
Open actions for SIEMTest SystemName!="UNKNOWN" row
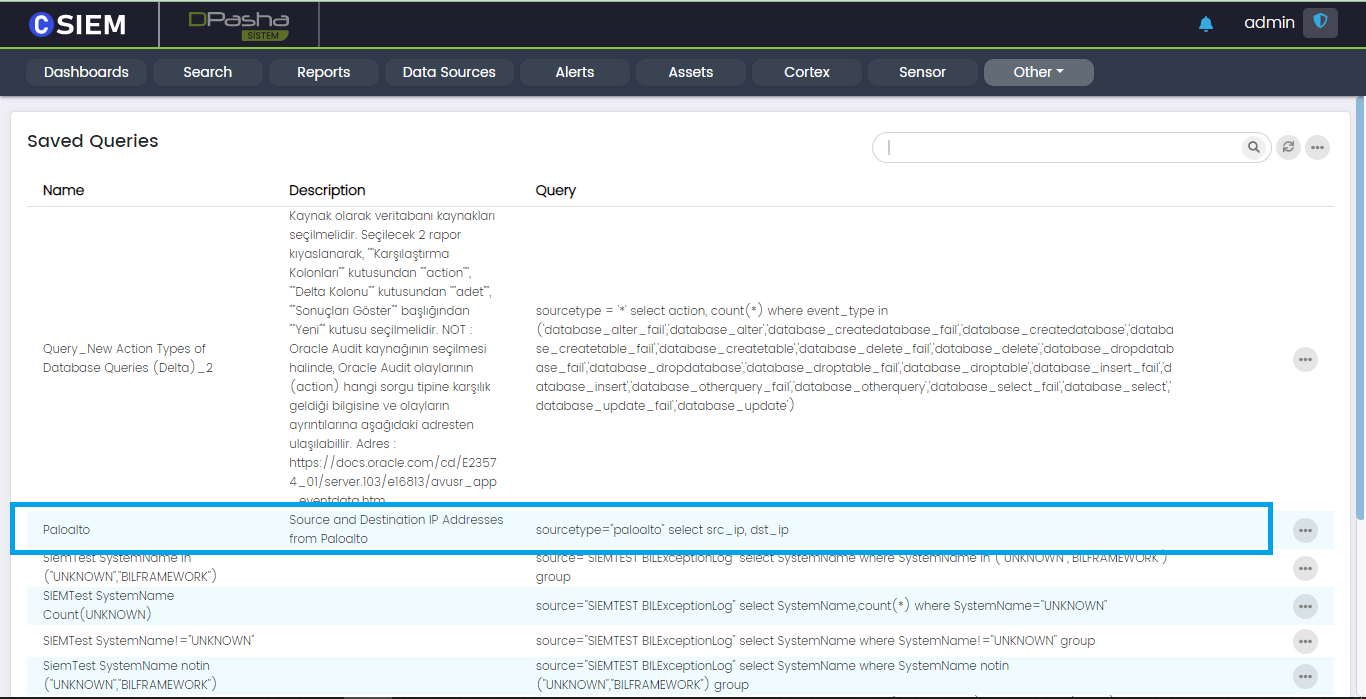pyautogui.click(x=1305, y=641)
